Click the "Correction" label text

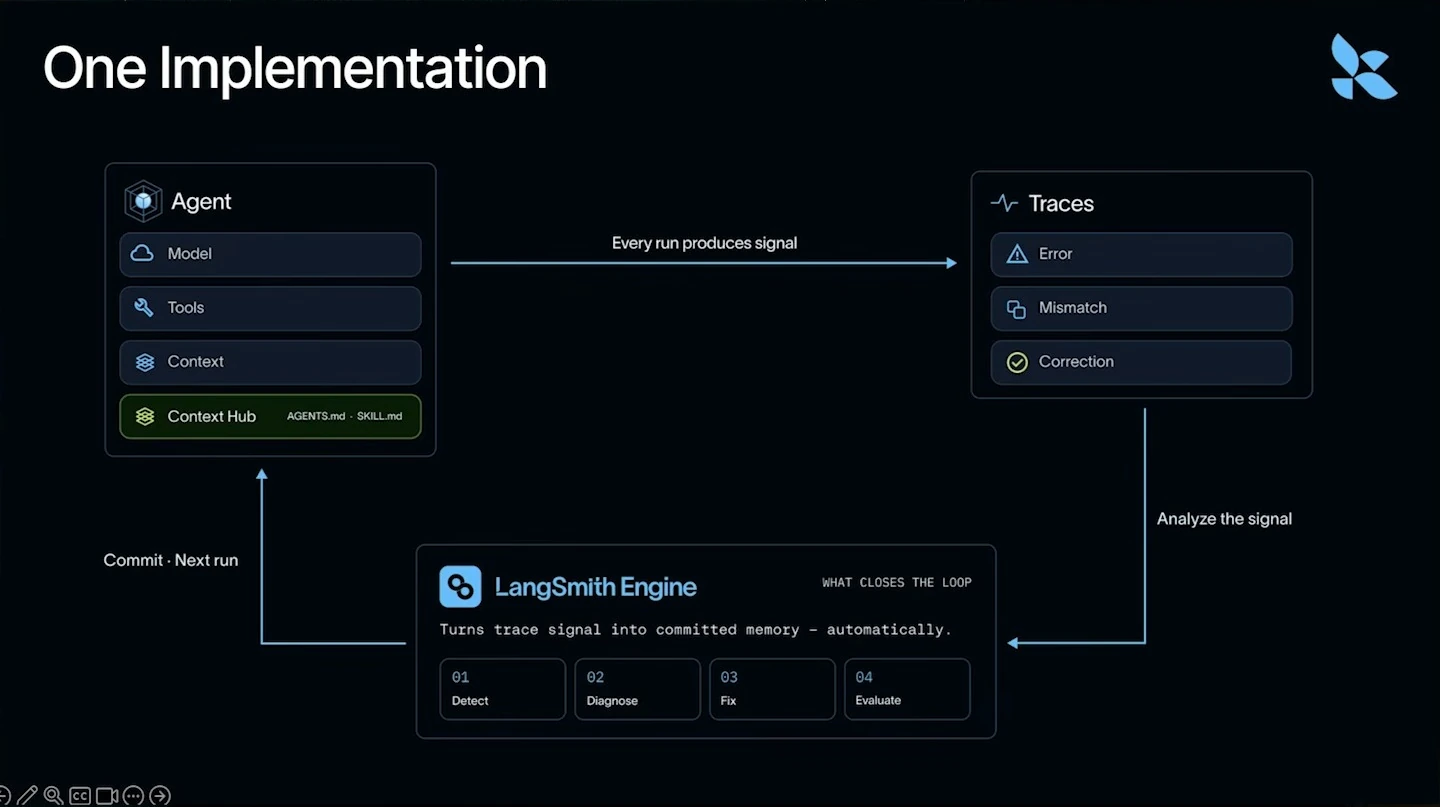point(1076,362)
